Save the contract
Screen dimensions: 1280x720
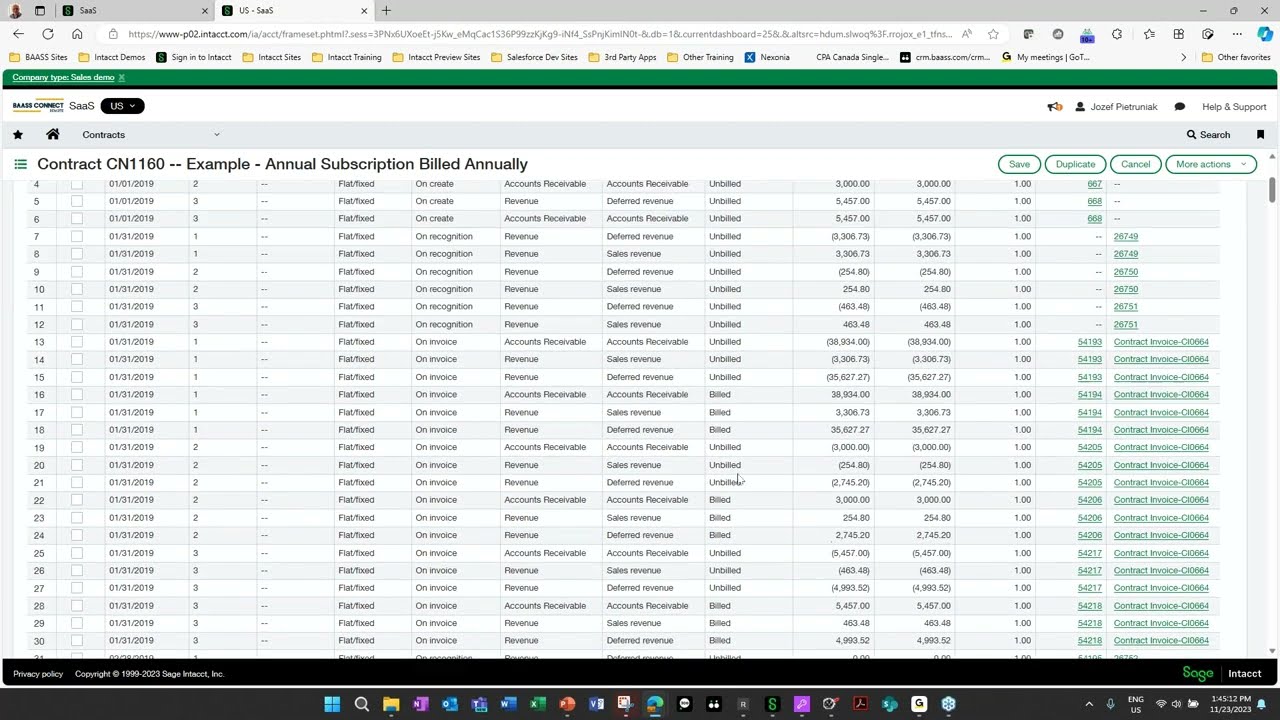pyautogui.click(x=1019, y=164)
